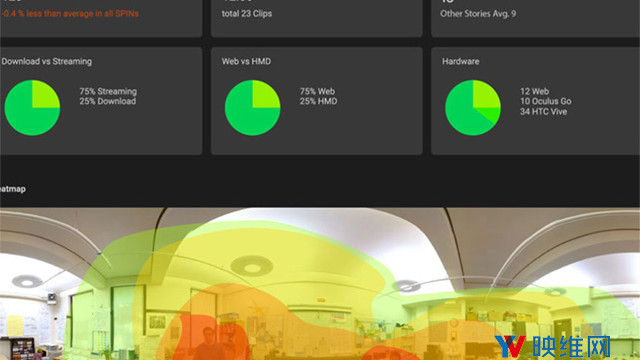Click the 75% Web legend entry
640x360 pixels.
(x=317, y=91)
